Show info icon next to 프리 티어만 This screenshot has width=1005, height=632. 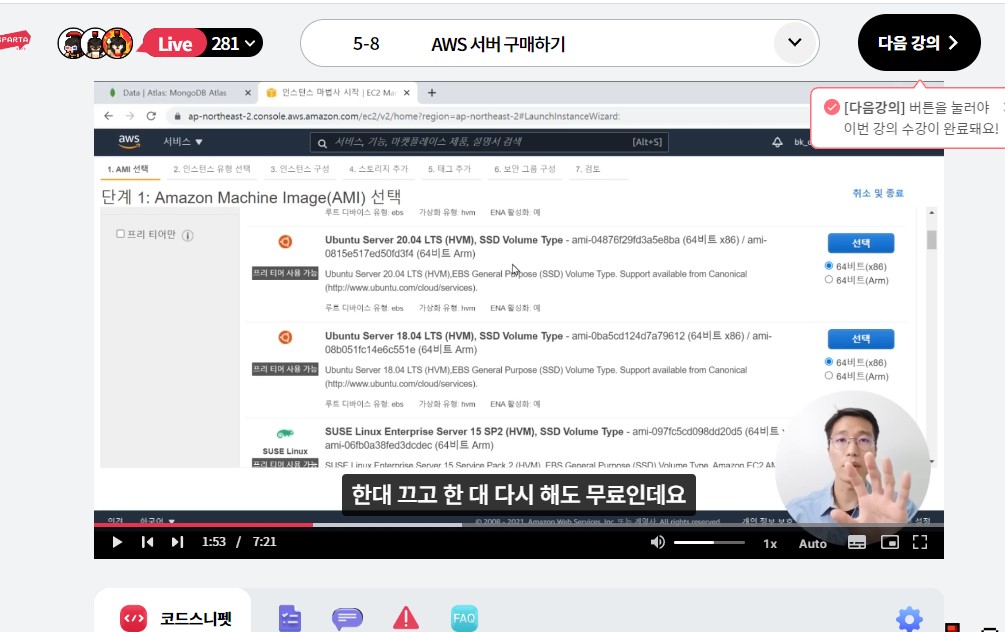pyautogui.click(x=188, y=235)
